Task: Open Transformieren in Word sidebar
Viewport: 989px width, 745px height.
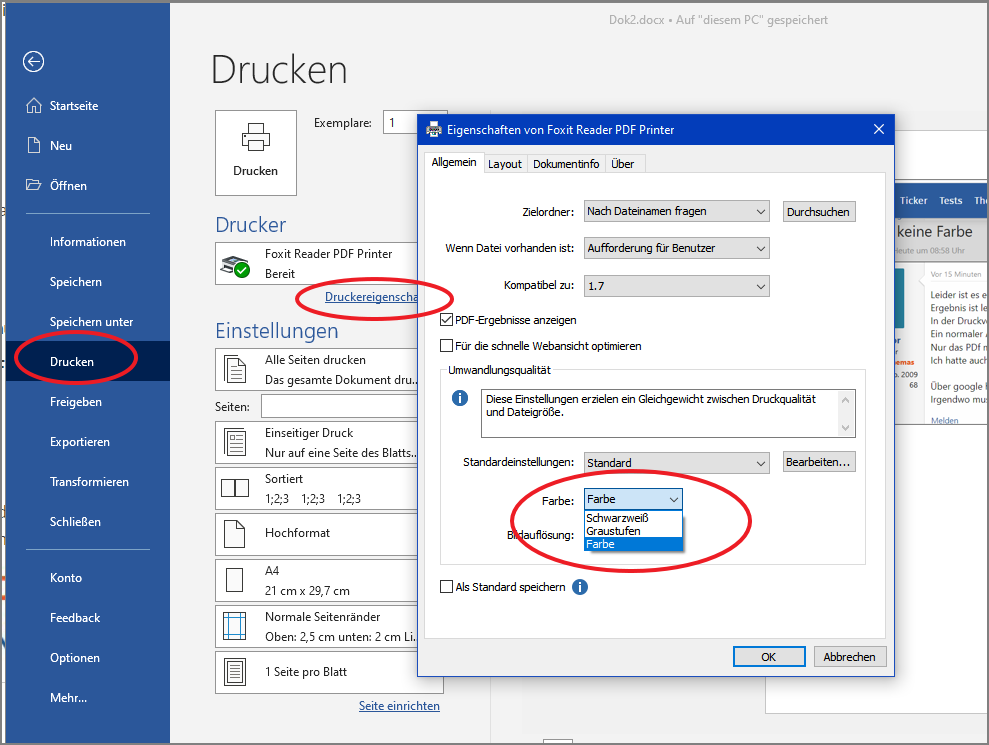Action: [88, 481]
